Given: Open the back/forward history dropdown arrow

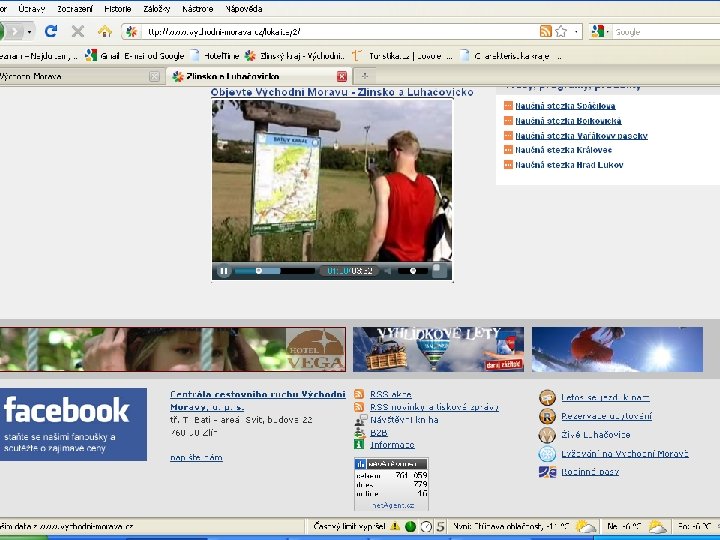Looking at the screenshot, I should pos(29,32).
